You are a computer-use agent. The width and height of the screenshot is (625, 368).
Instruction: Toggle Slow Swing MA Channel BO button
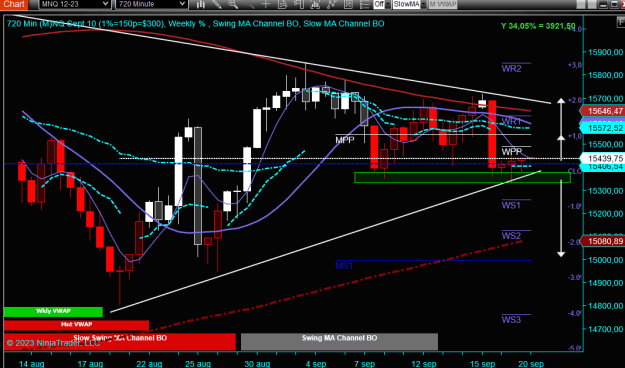pyautogui.click(x=120, y=342)
